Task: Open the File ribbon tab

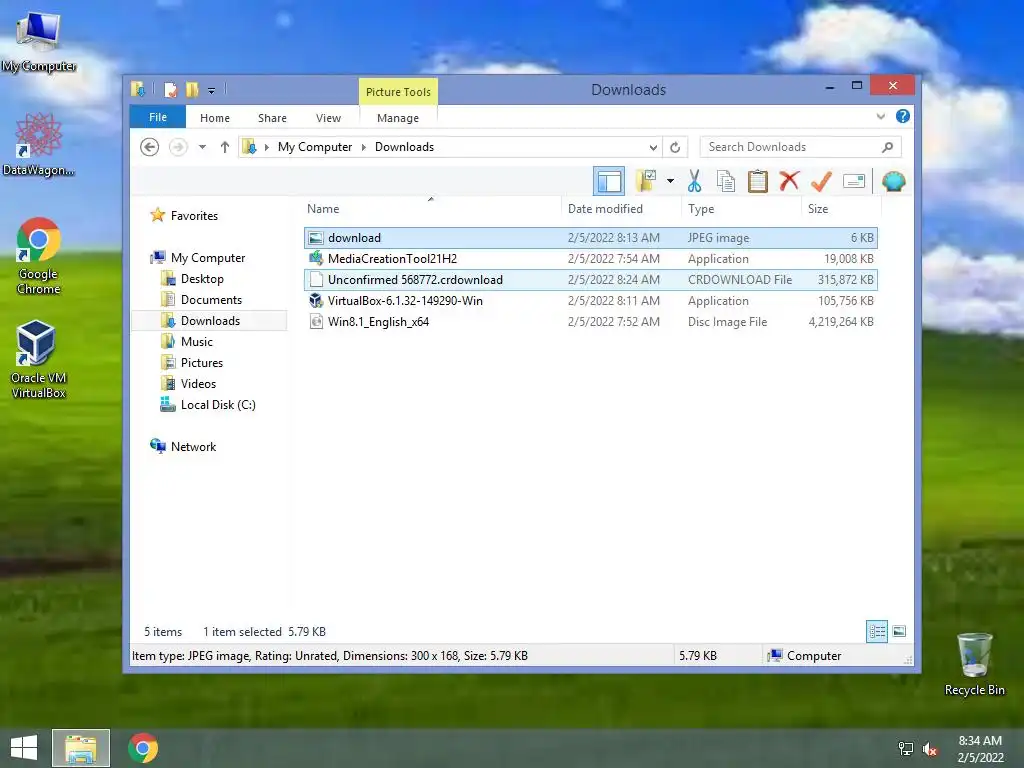Action: coord(158,117)
